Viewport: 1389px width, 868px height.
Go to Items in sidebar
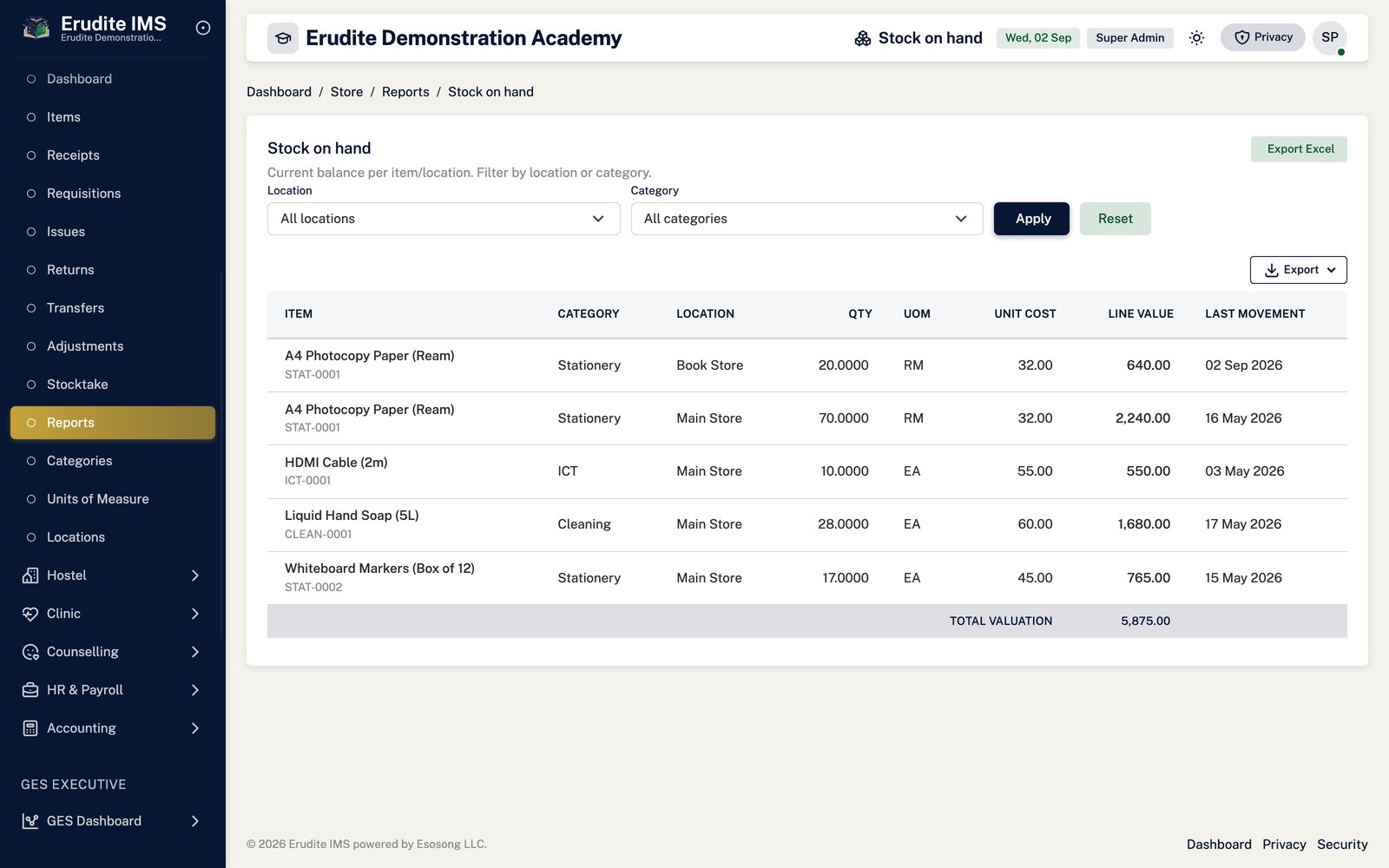tap(113, 117)
